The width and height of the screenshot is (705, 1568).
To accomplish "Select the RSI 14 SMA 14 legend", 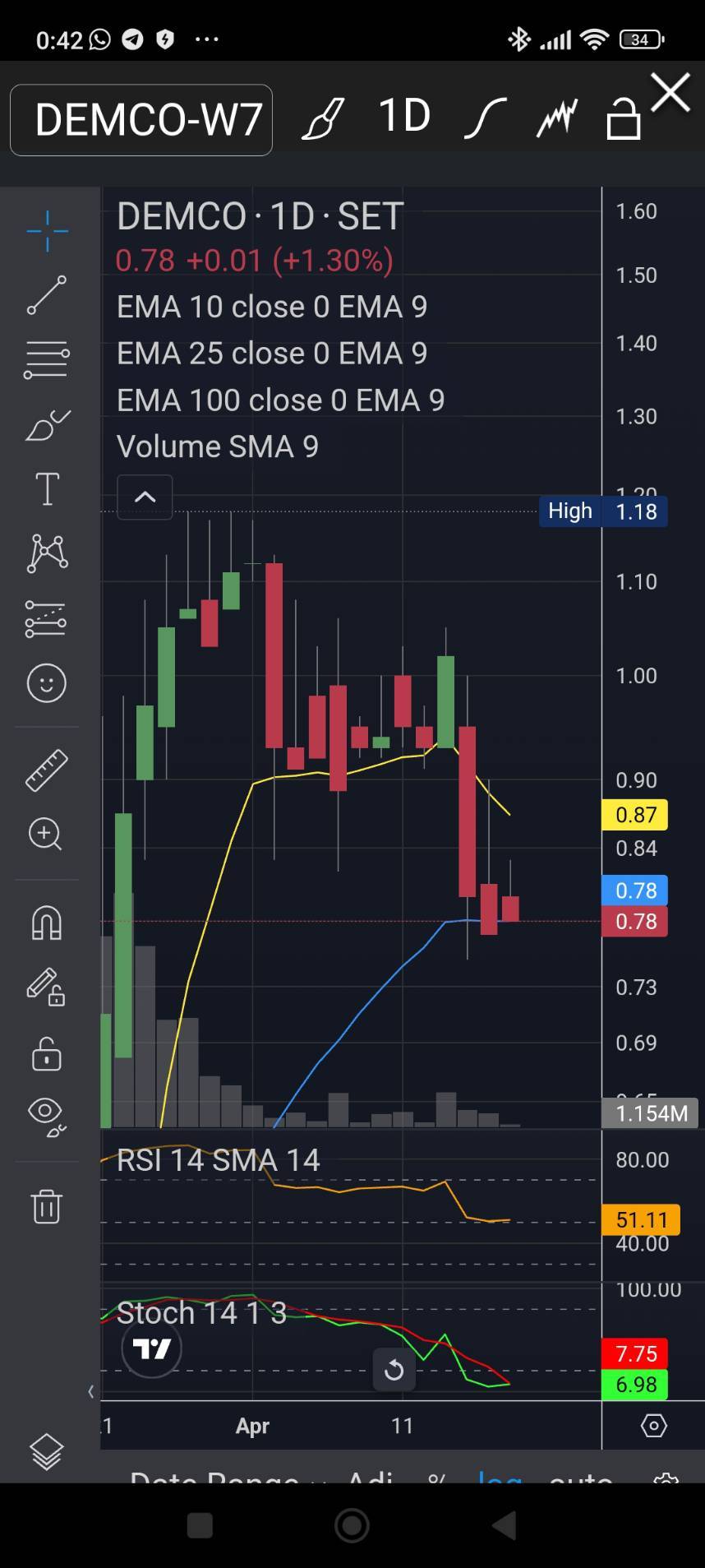I will point(218,1160).
